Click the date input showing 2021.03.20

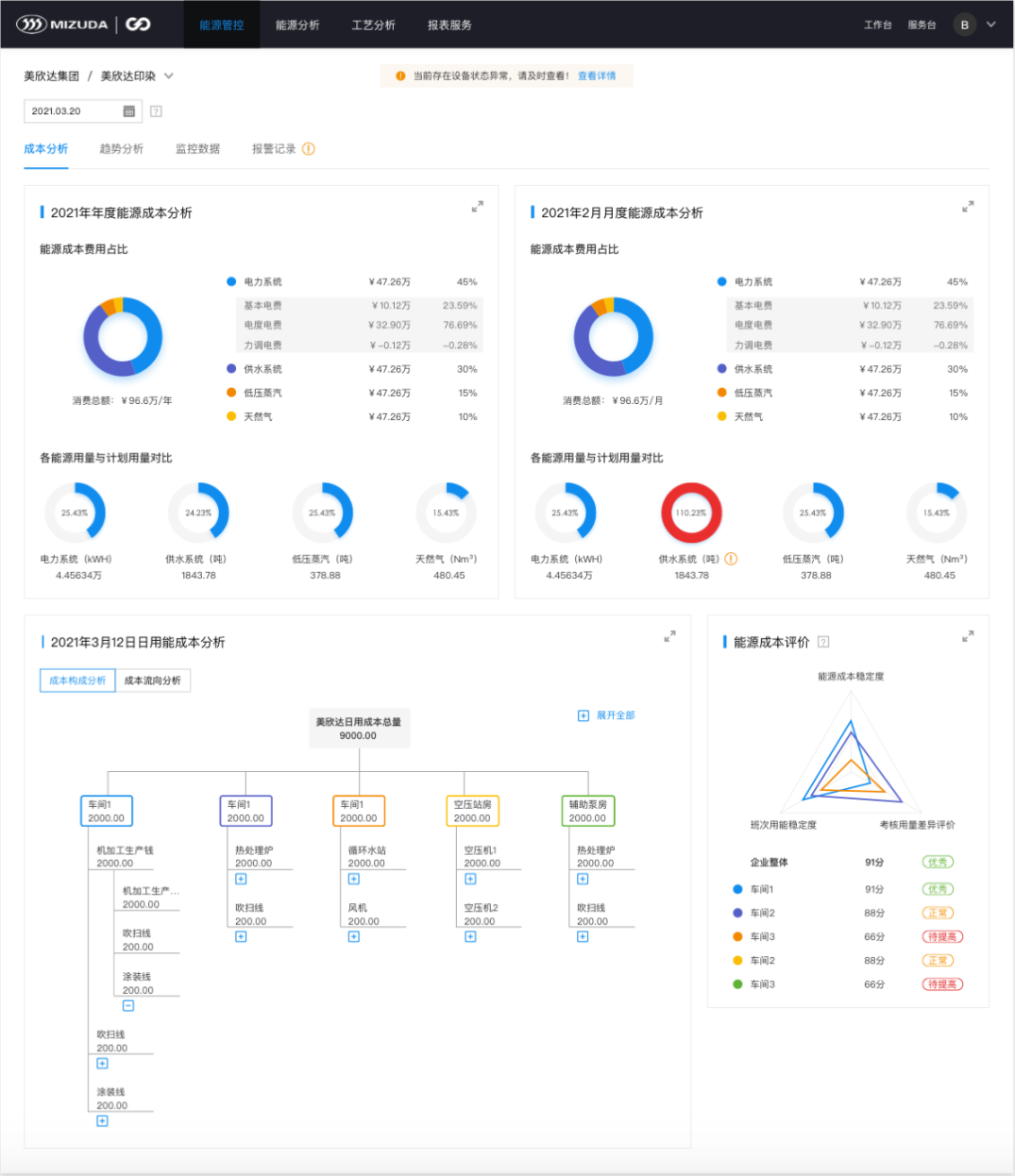[82, 111]
